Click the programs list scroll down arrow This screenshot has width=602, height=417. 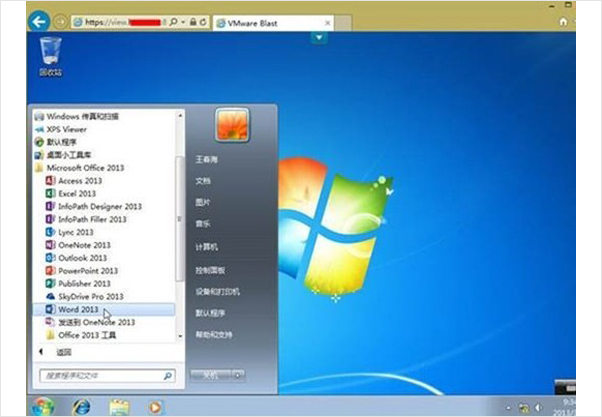[180, 336]
